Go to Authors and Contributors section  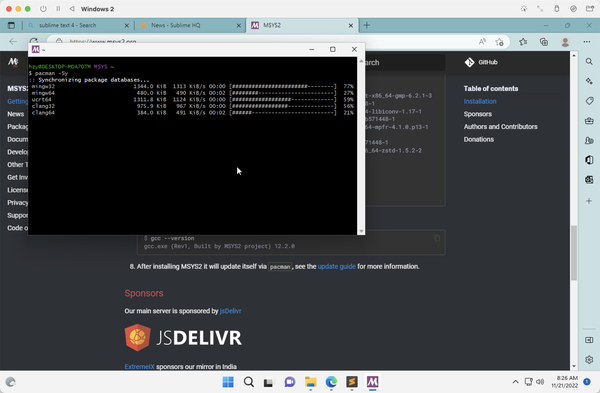coord(501,127)
